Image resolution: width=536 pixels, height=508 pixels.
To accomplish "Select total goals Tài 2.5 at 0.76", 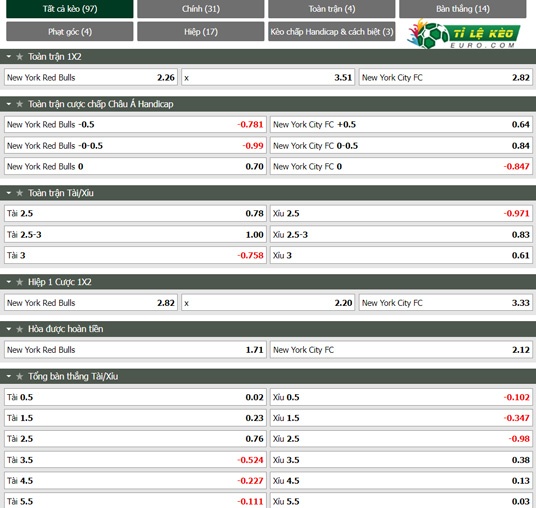I will coord(135,439).
